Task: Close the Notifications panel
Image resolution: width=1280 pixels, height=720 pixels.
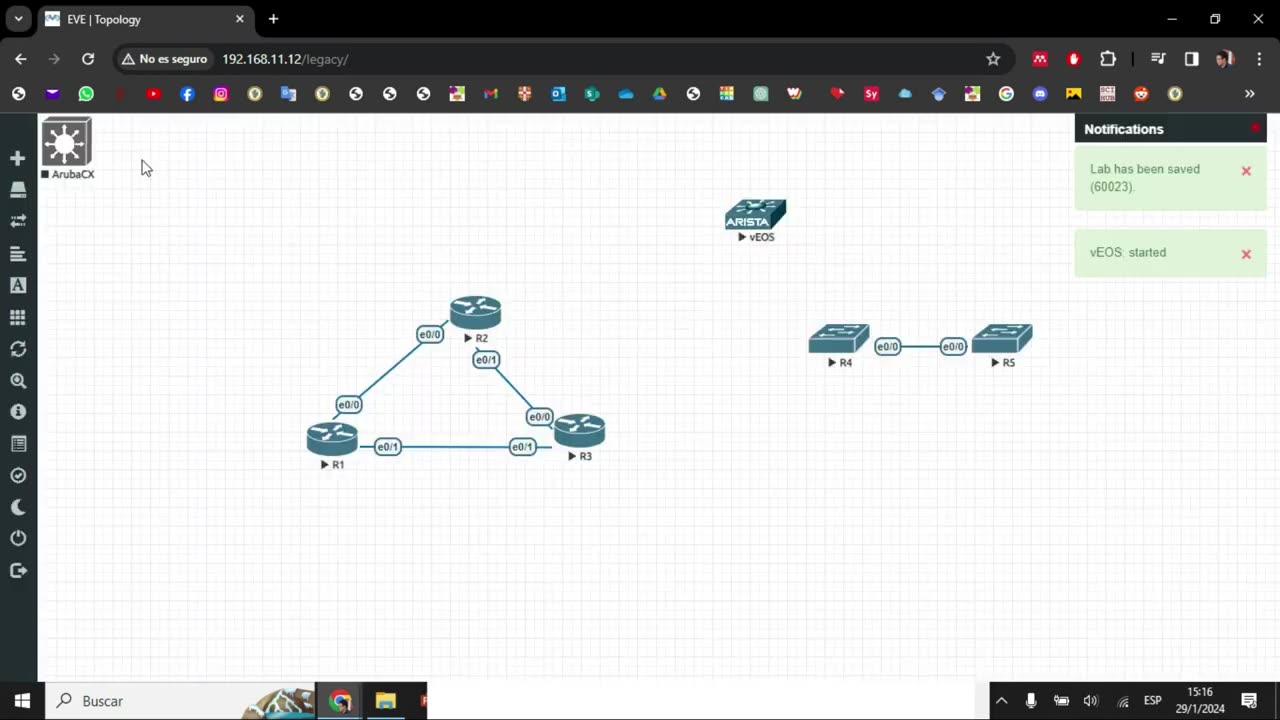Action: click(x=1255, y=128)
